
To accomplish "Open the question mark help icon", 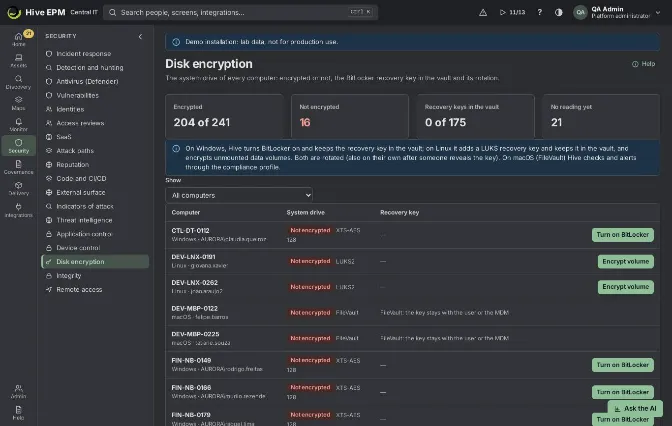I will tap(540, 12).
